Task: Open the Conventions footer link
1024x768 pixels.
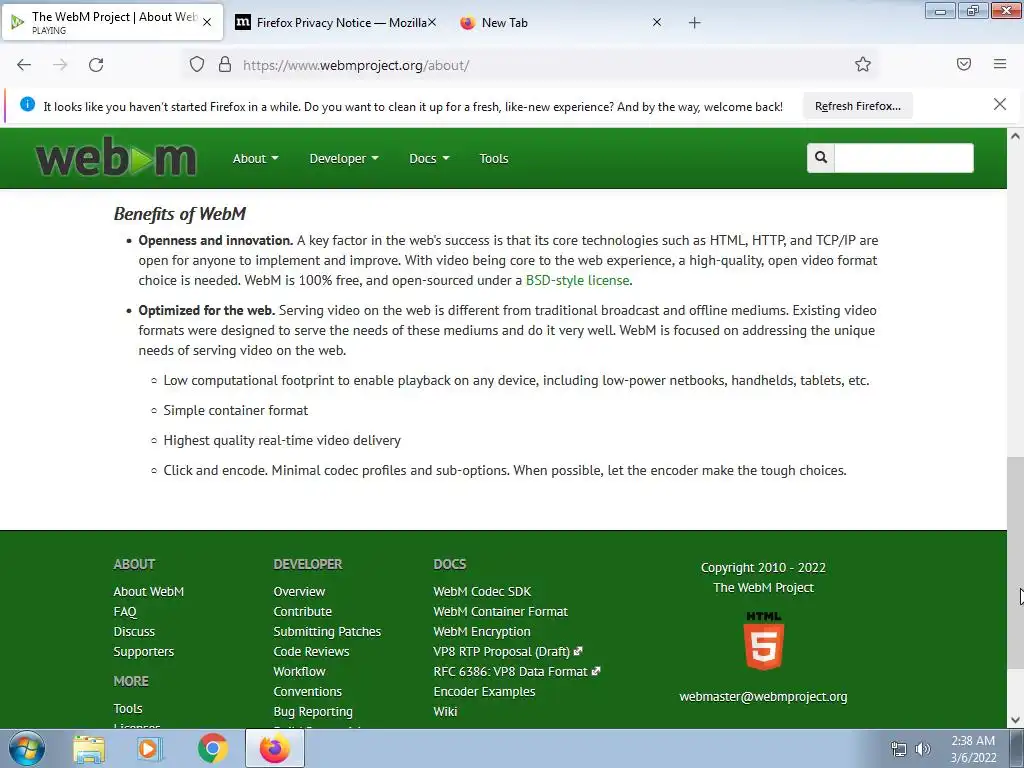Action: (308, 692)
